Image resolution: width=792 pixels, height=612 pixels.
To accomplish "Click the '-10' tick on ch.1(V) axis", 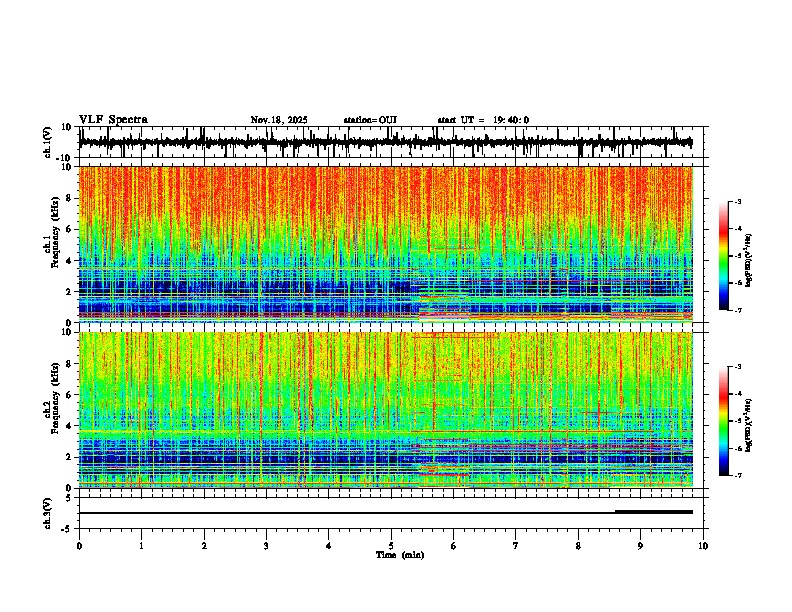I will coord(65,158).
